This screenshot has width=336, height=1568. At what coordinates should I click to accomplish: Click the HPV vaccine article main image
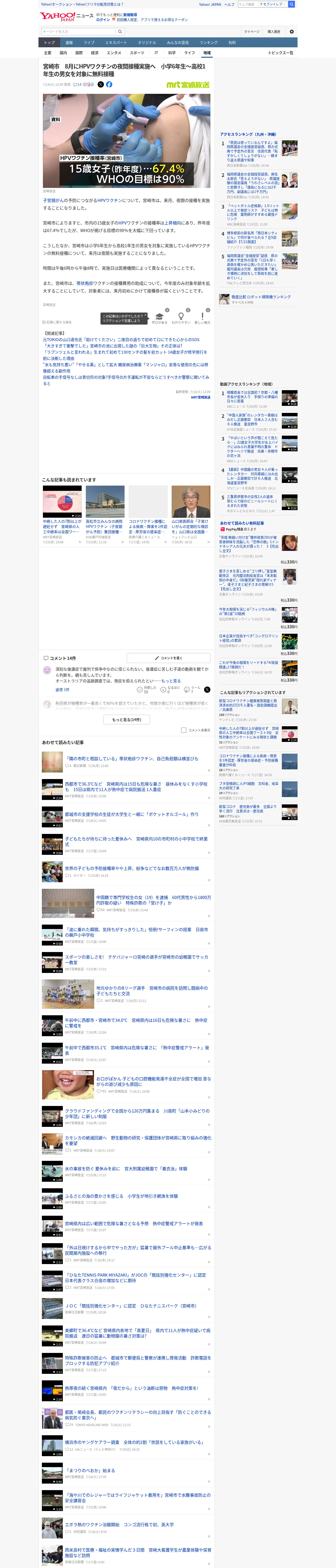126,141
